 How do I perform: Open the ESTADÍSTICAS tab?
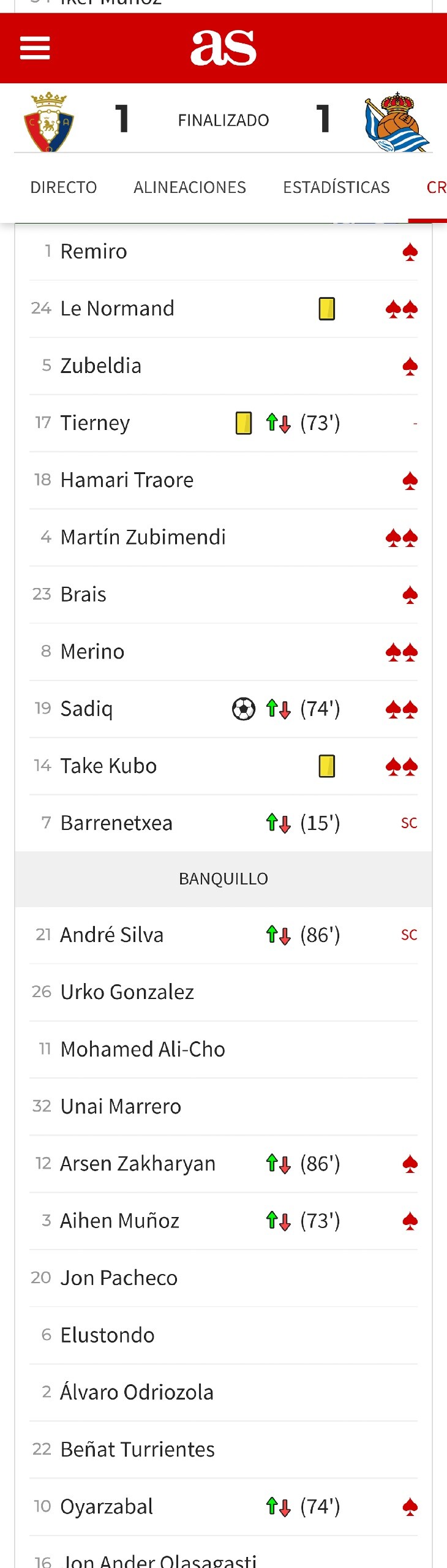coord(336,187)
